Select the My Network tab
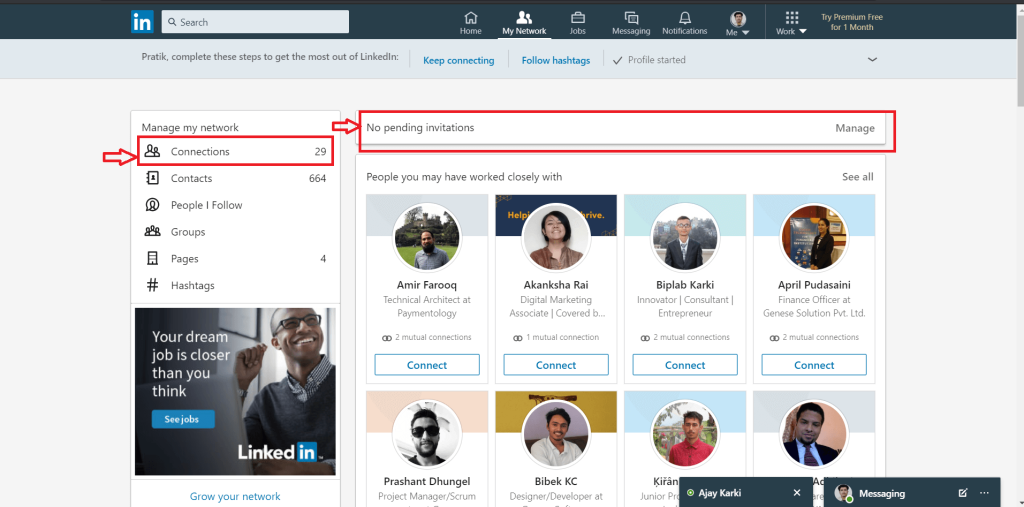 pos(524,23)
